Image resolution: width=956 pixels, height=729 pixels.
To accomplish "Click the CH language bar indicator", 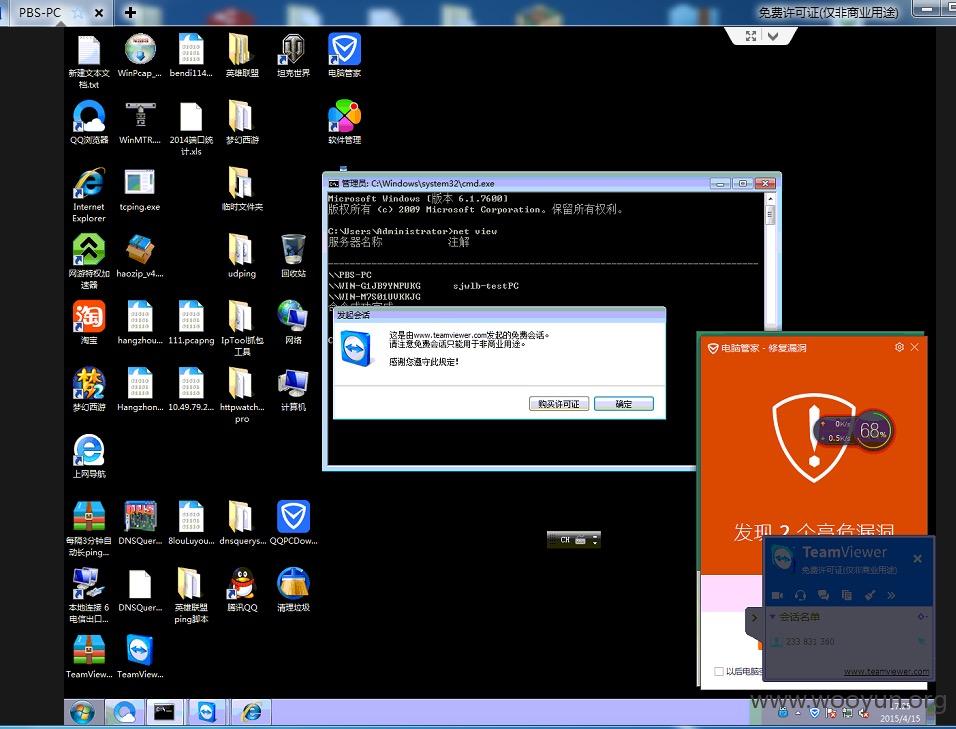I will tap(565, 539).
